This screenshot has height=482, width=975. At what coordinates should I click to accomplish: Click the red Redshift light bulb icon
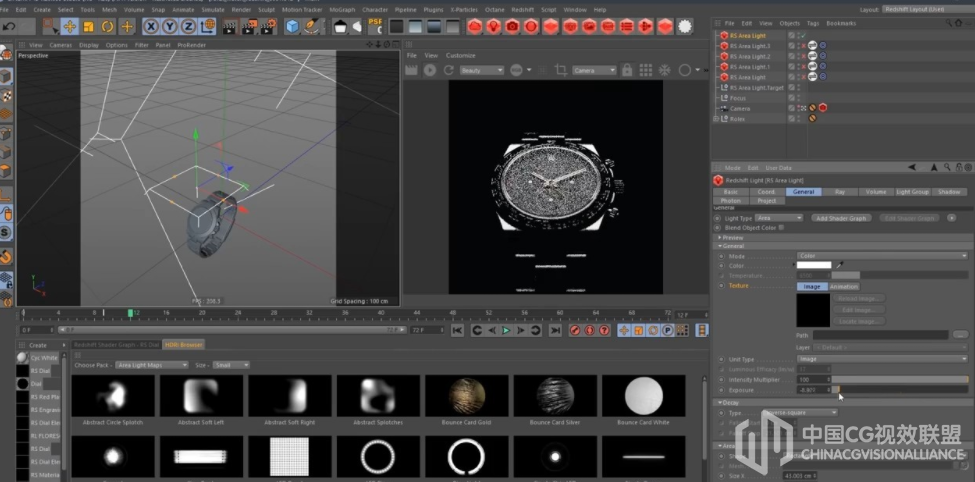pos(493,26)
